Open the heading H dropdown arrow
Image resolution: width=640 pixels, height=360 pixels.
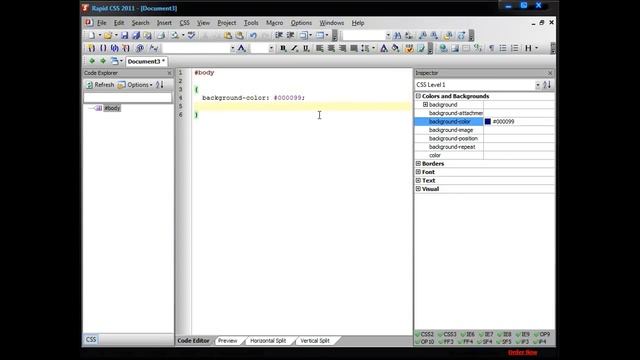click(536, 48)
